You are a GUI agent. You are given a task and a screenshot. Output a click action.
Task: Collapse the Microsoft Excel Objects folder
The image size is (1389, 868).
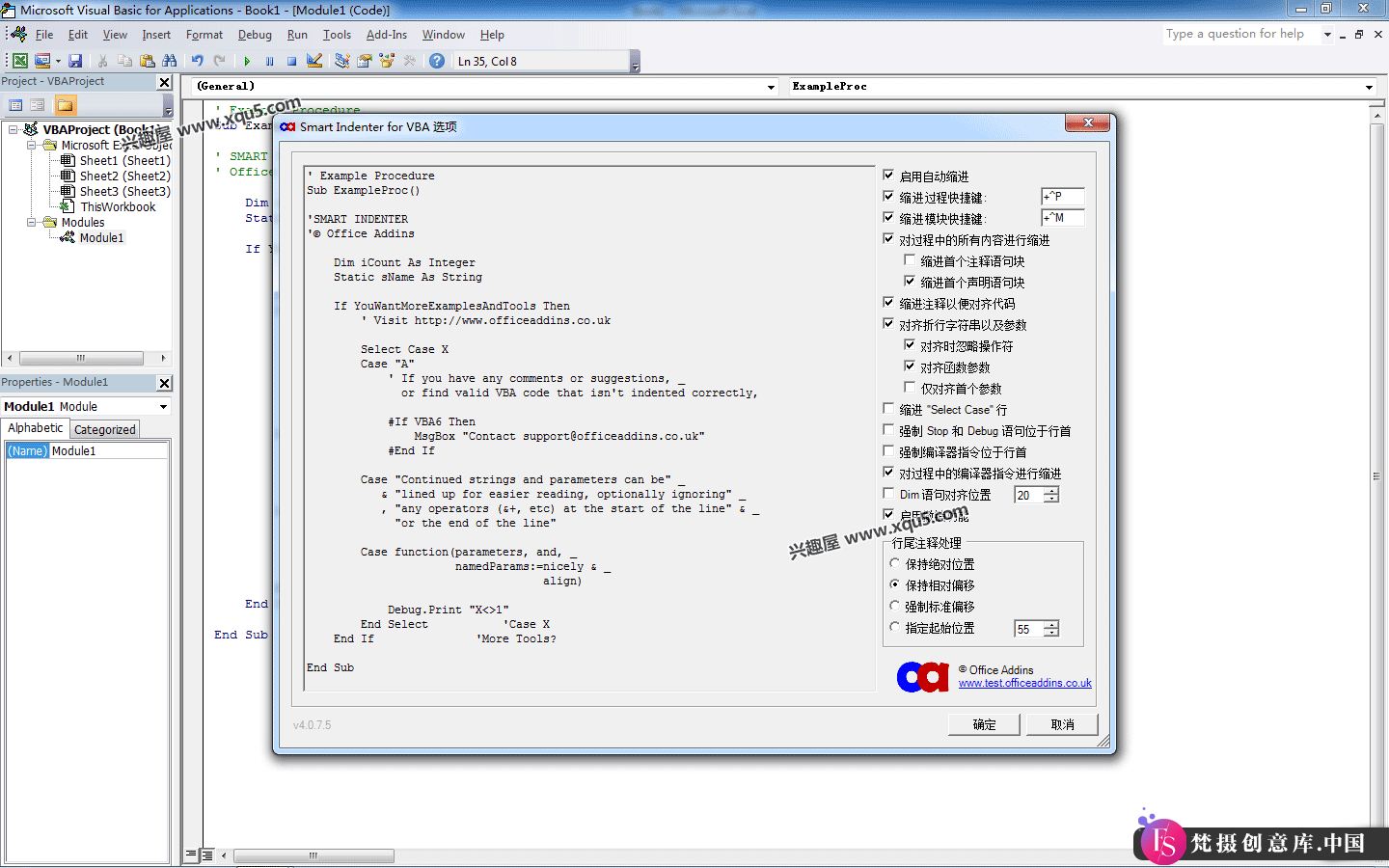tap(31, 145)
